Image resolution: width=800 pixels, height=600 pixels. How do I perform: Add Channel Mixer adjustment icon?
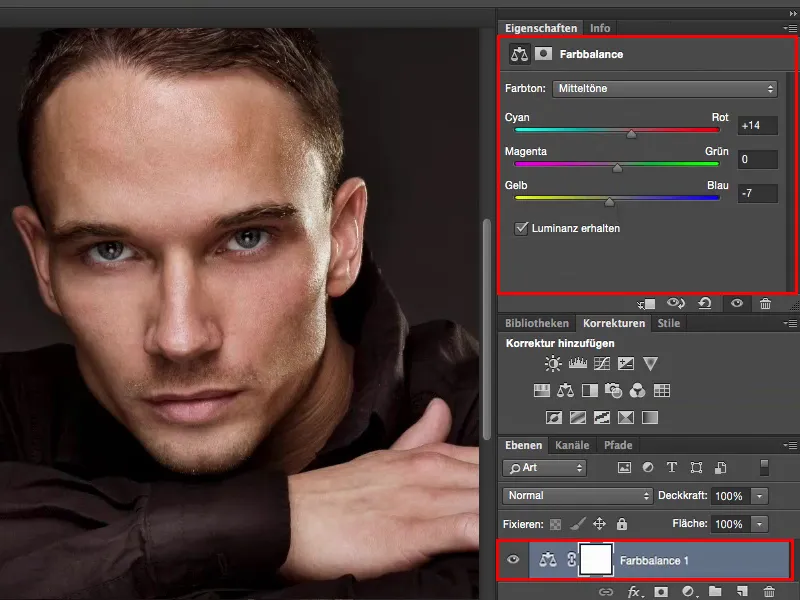tap(637, 391)
